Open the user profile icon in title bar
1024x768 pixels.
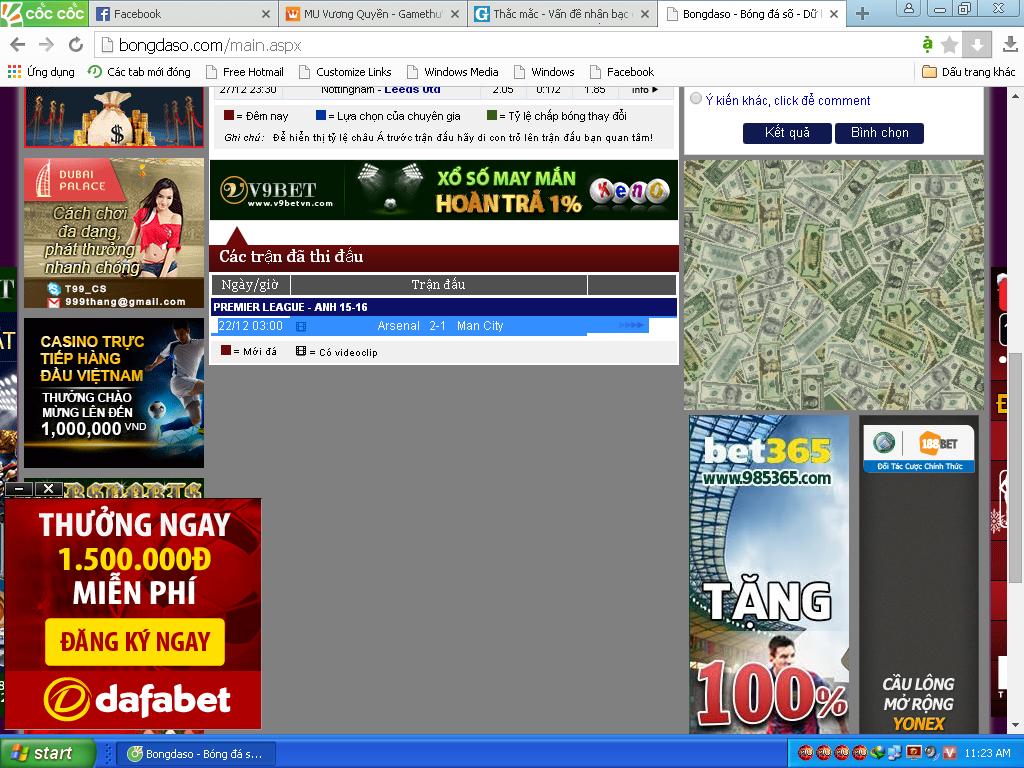908,8
